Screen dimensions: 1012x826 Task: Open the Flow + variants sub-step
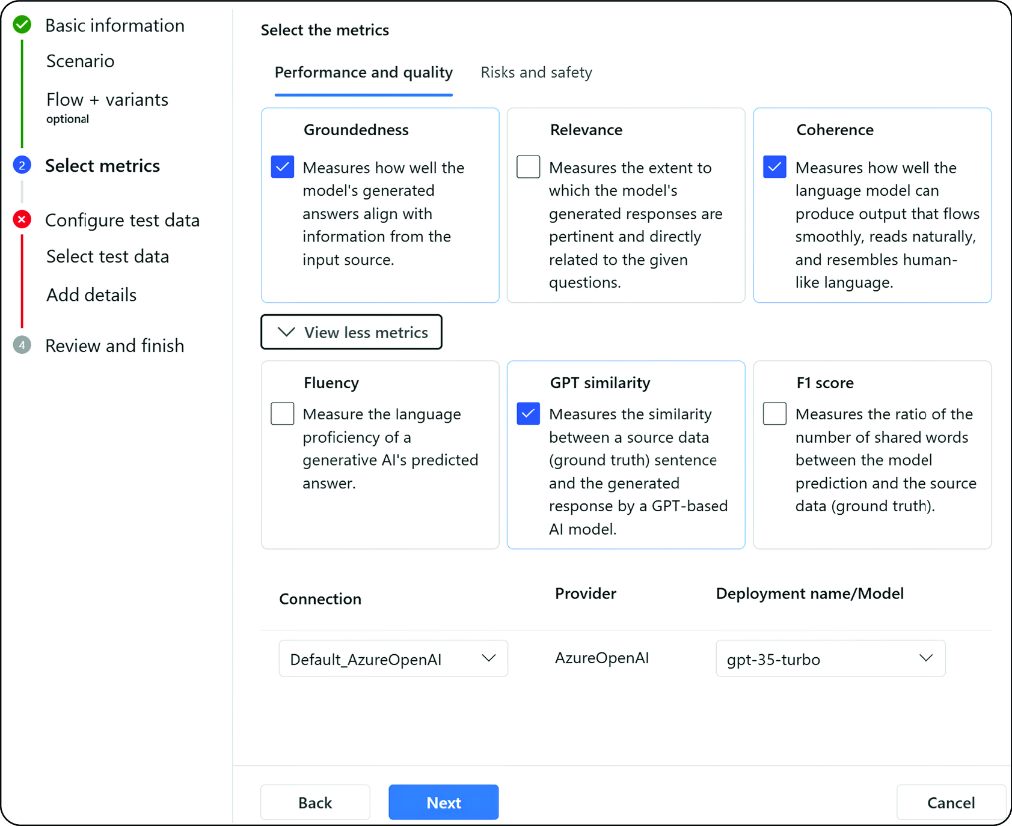(107, 99)
